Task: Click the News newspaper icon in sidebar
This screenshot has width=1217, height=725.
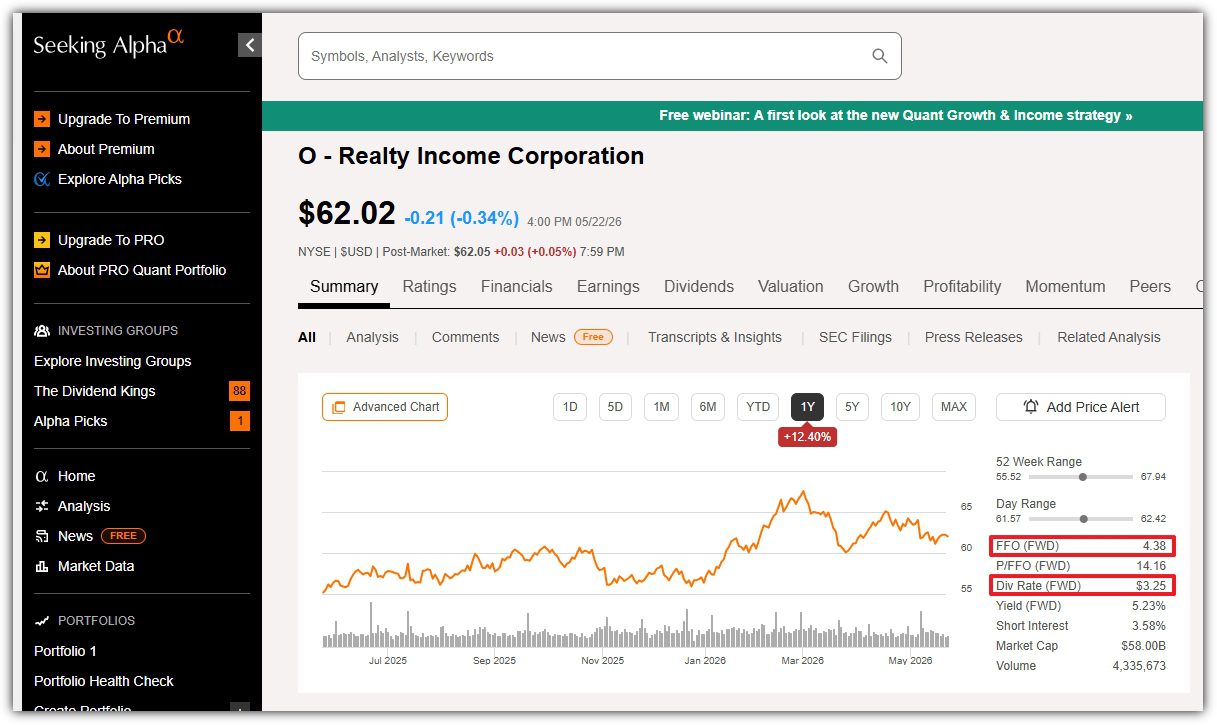Action: click(x=42, y=536)
